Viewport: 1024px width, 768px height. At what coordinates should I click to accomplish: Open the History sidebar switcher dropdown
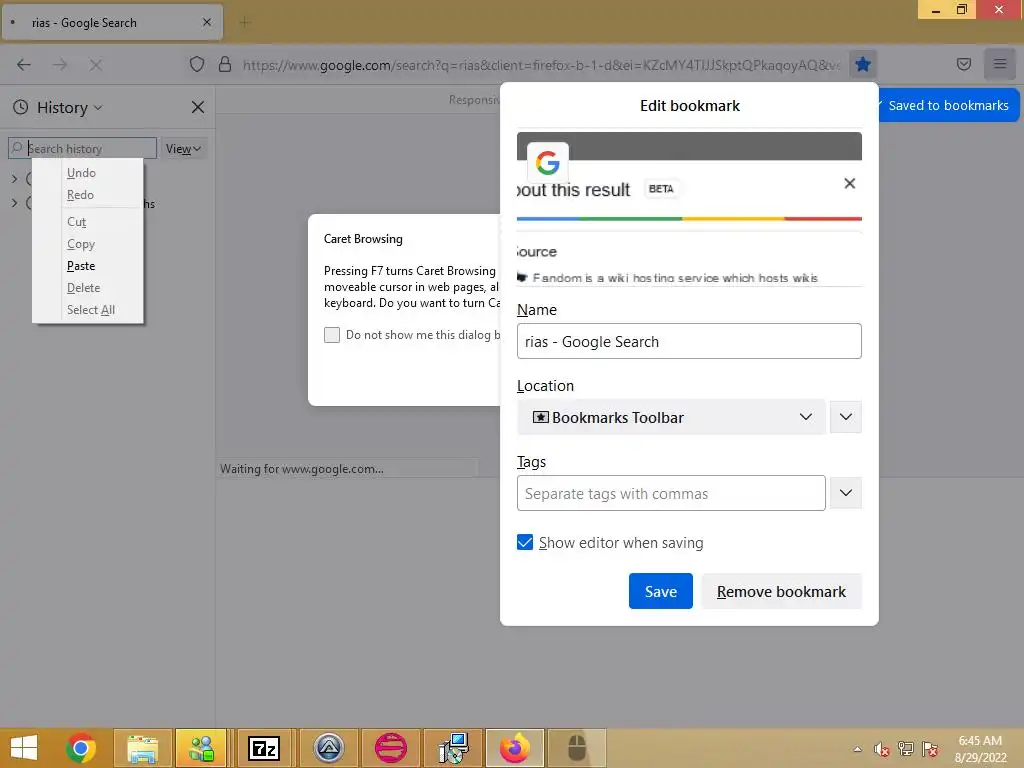click(x=69, y=107)
